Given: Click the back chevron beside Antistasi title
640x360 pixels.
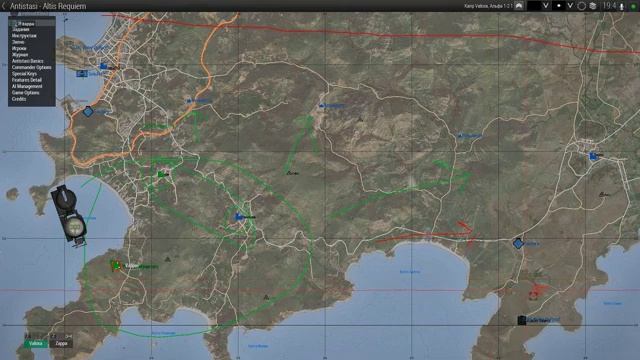Looking at the screenshot, I should 4,6.
